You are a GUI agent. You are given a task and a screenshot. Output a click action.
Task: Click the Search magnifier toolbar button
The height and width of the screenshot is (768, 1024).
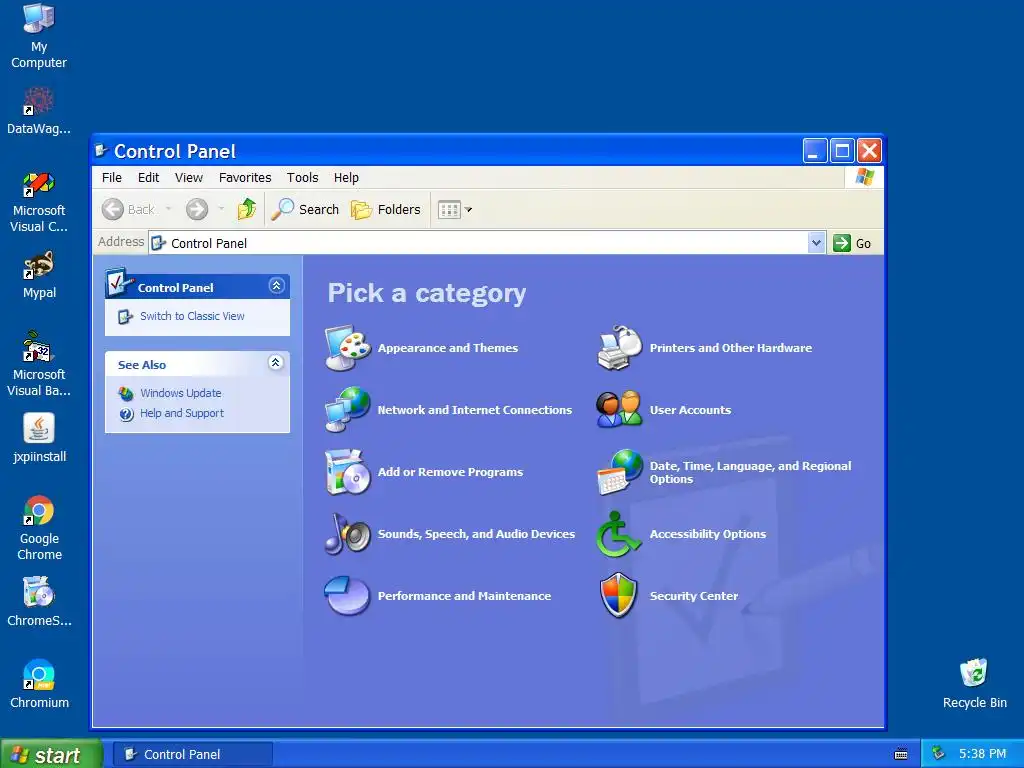(x=305, y=209)
